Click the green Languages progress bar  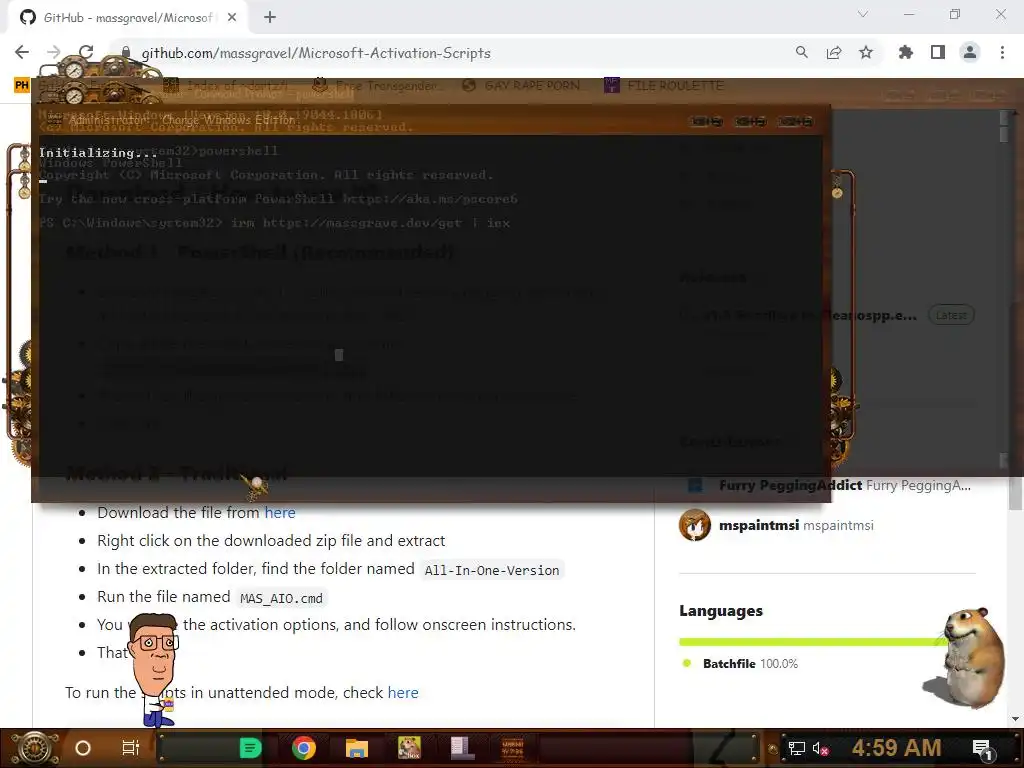[813, 642]
